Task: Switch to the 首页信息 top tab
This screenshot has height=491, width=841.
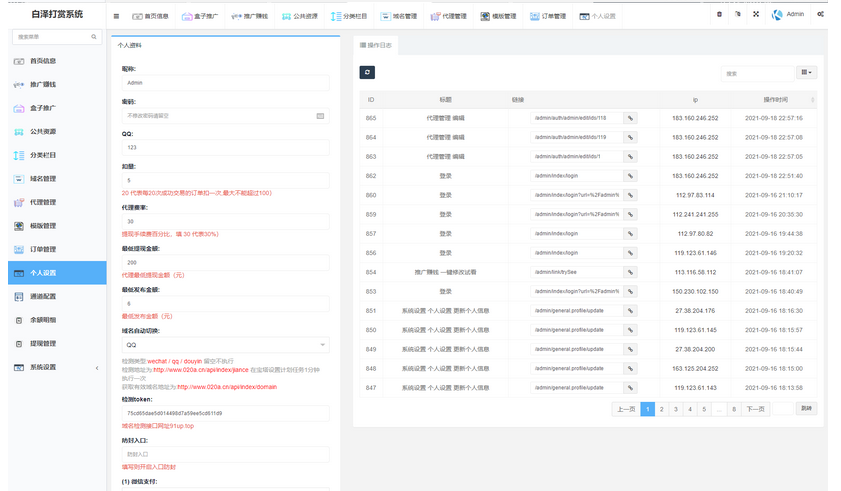Action: coord(150,16)
